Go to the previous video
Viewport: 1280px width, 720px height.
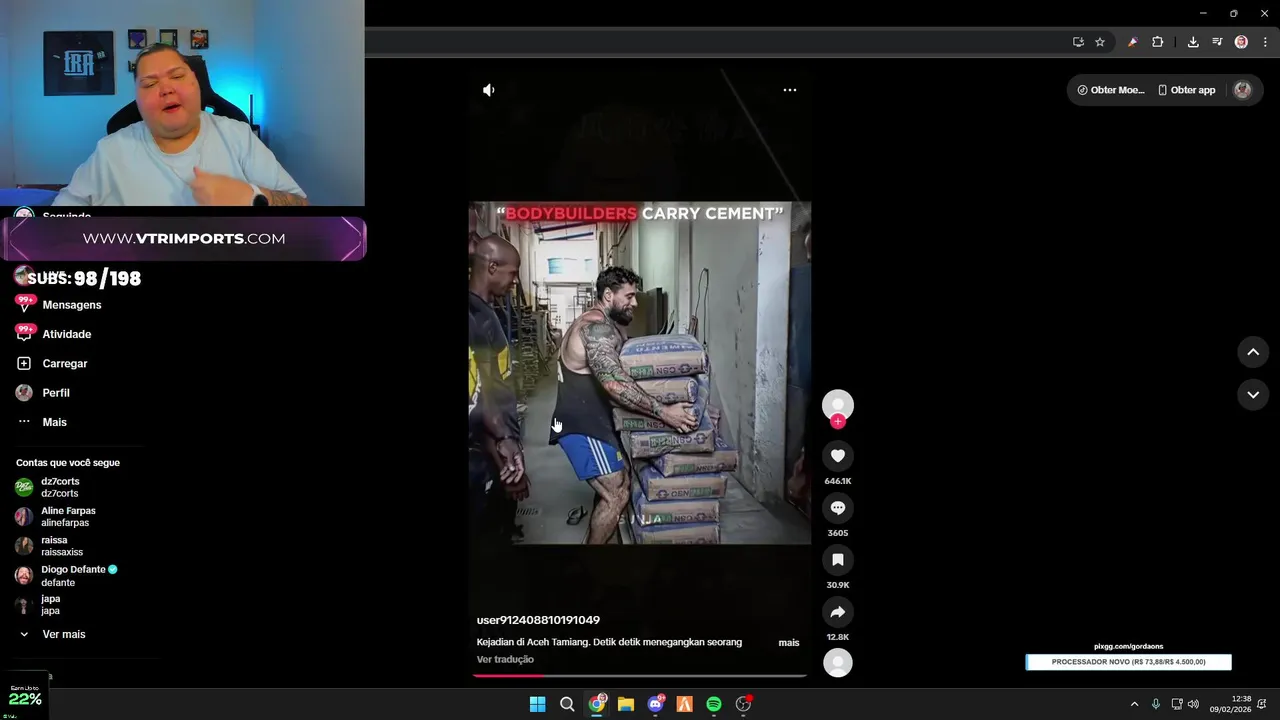pyautogui.click(x=1253, y=352)
